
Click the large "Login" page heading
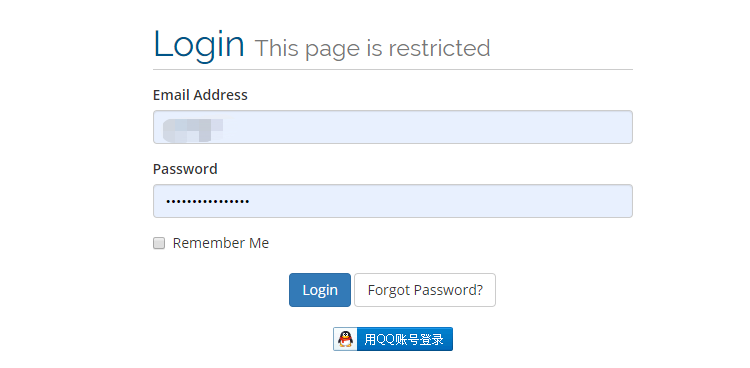click(199, 45)
